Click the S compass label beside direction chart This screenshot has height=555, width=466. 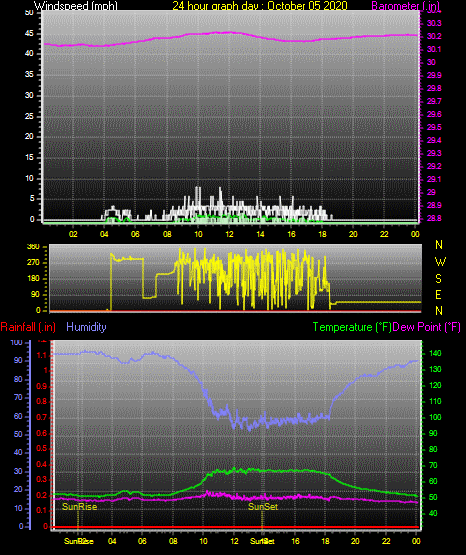point(438,279)
